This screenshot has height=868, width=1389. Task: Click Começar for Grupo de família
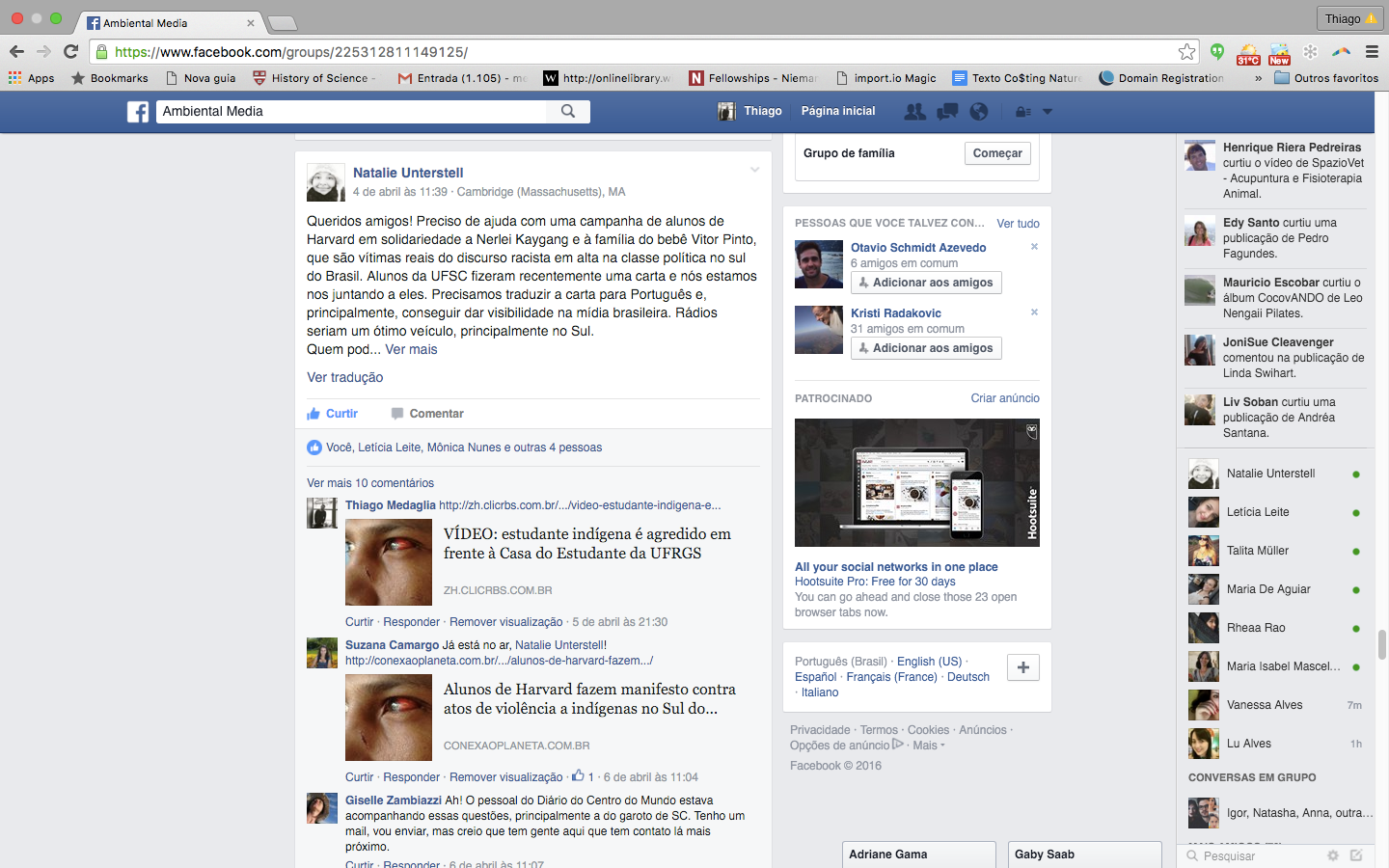pos(997,153)
